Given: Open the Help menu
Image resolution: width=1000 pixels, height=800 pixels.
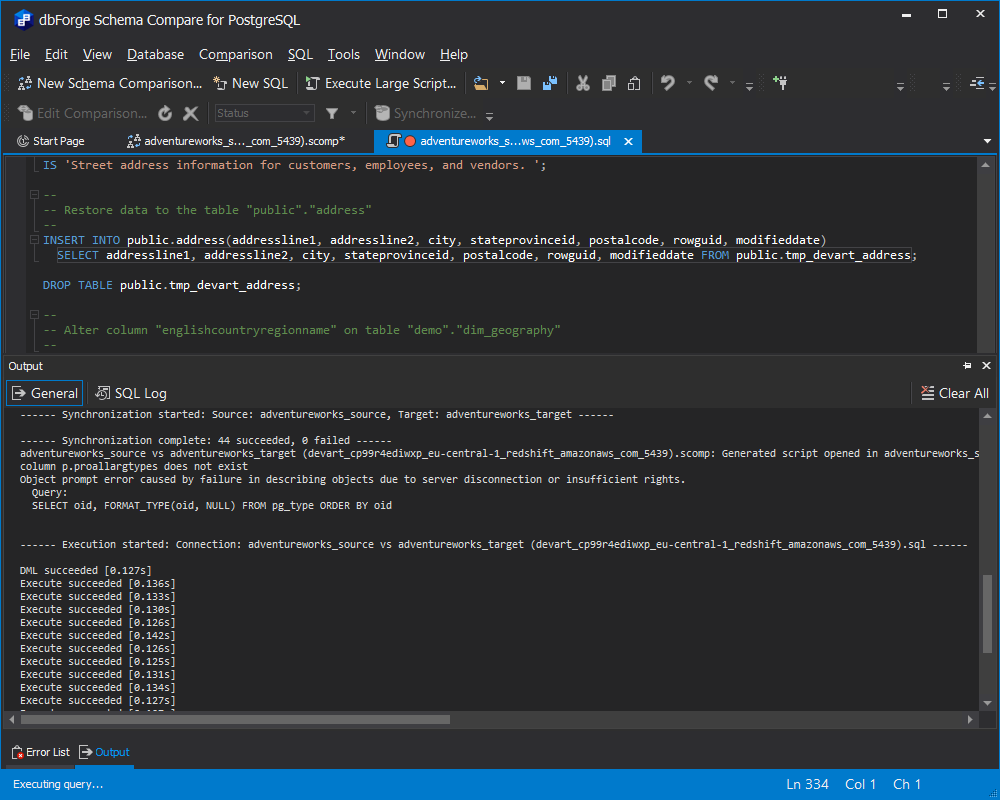Looking at the screenshot, I should click(x=453, y=55).
